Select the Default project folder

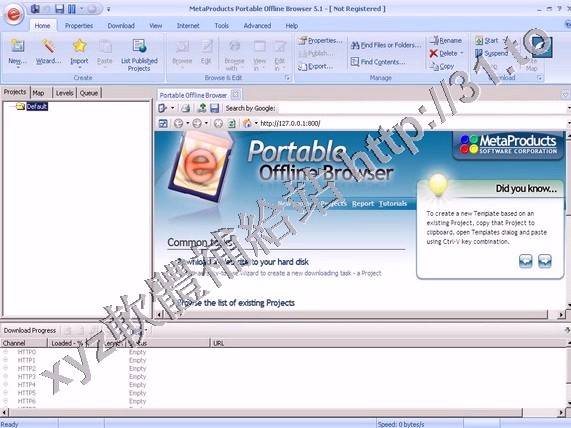click(32, 106)
